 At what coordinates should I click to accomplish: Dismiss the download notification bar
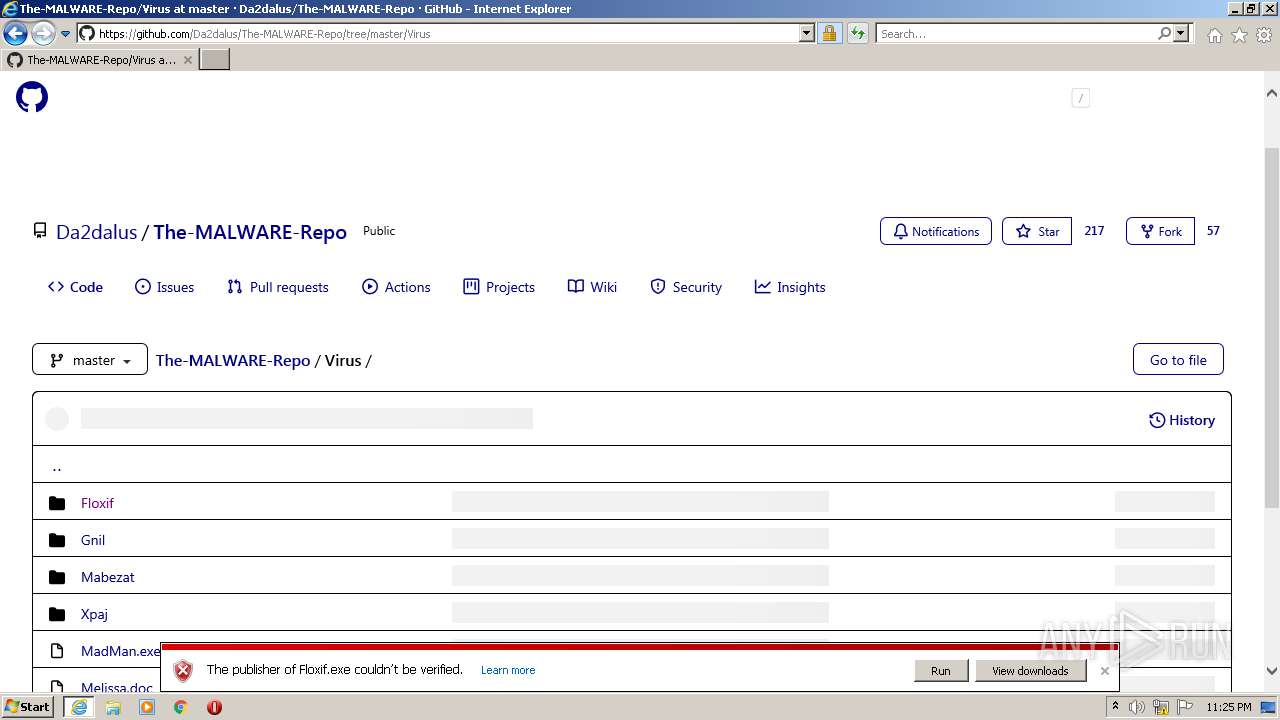1104,671
